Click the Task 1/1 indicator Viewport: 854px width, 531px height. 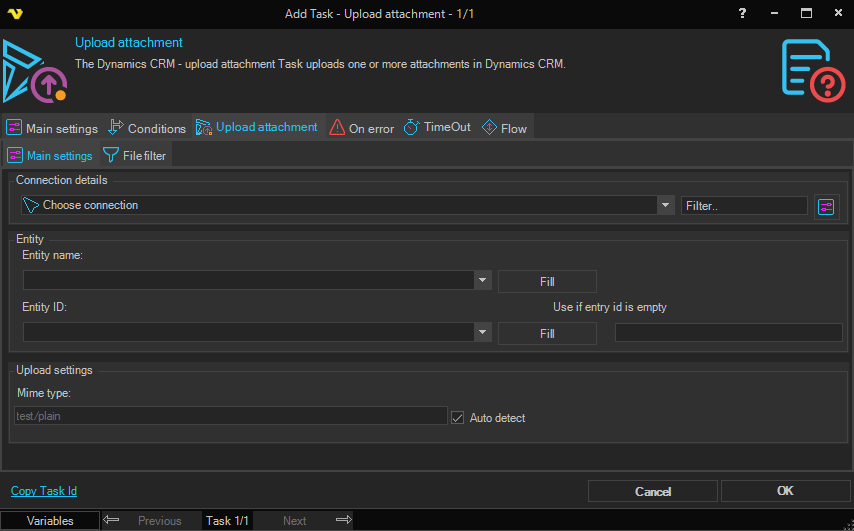coord(227,521)
